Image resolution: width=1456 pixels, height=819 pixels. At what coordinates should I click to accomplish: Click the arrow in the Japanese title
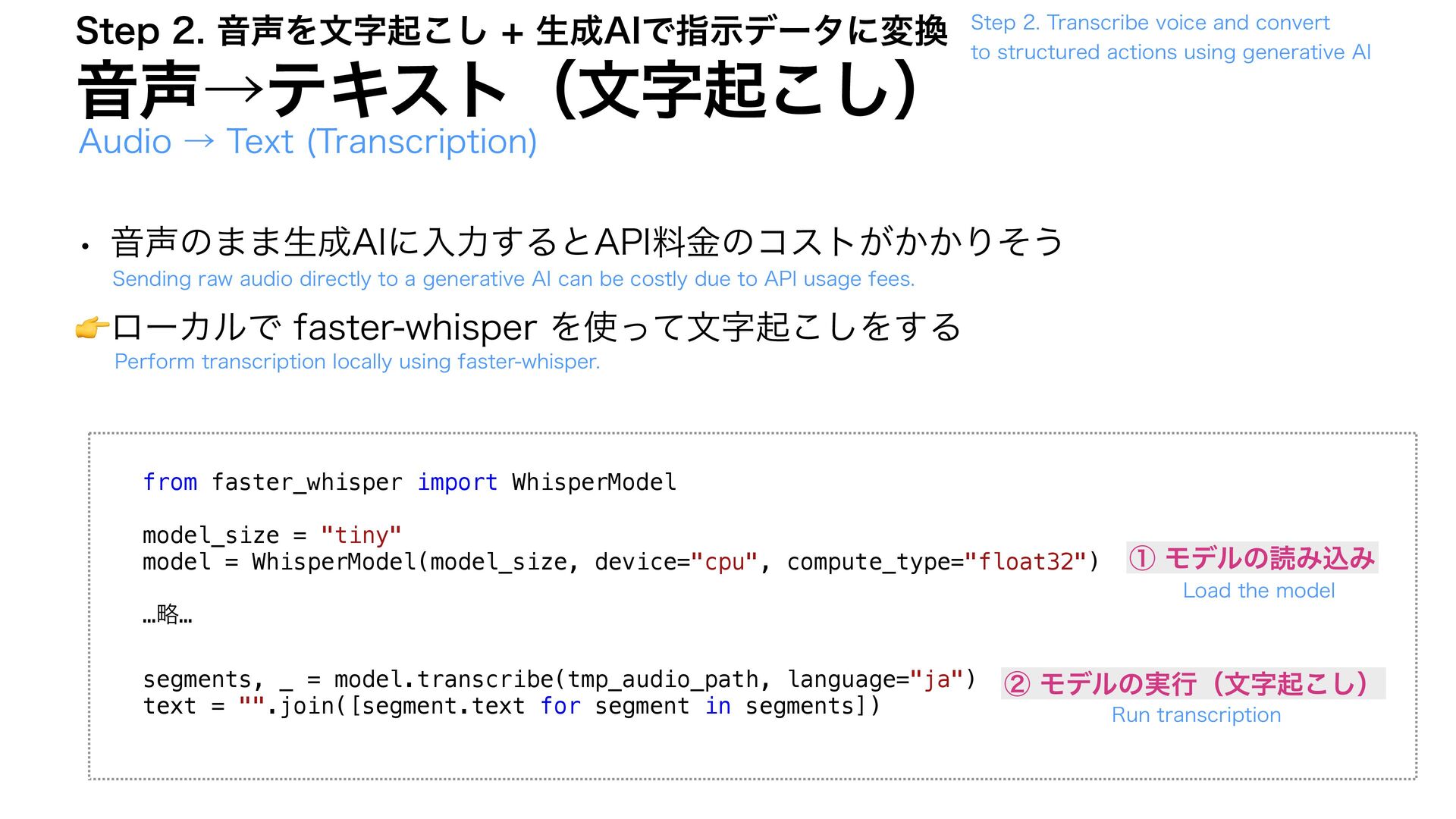(234, 91)
